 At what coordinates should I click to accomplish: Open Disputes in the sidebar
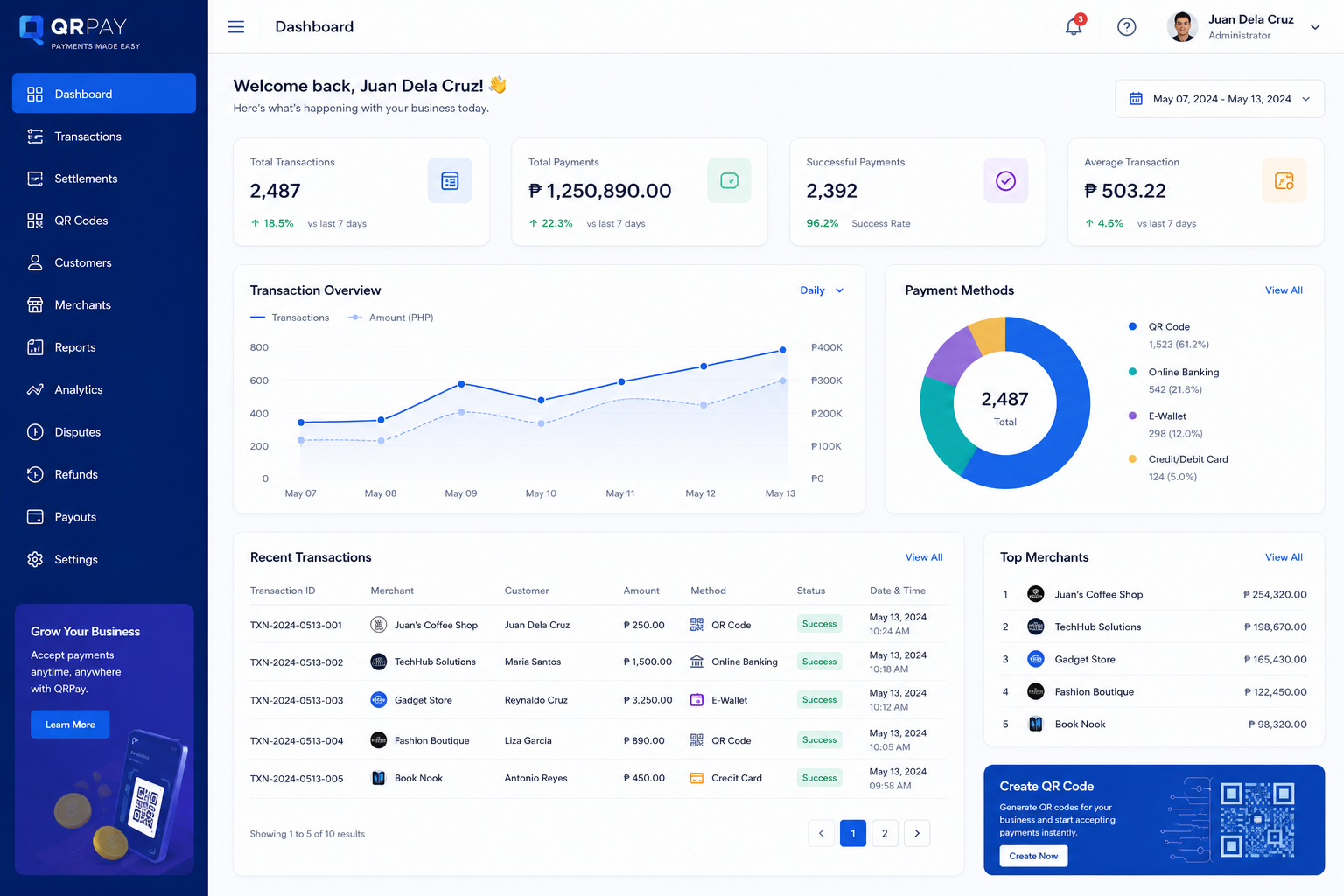click(104, 432)
